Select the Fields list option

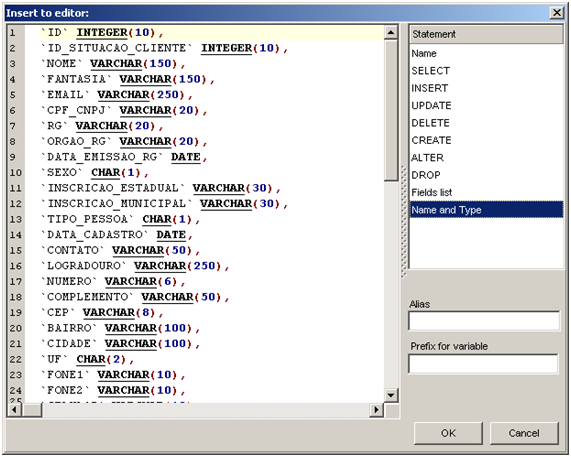point(487,192)
